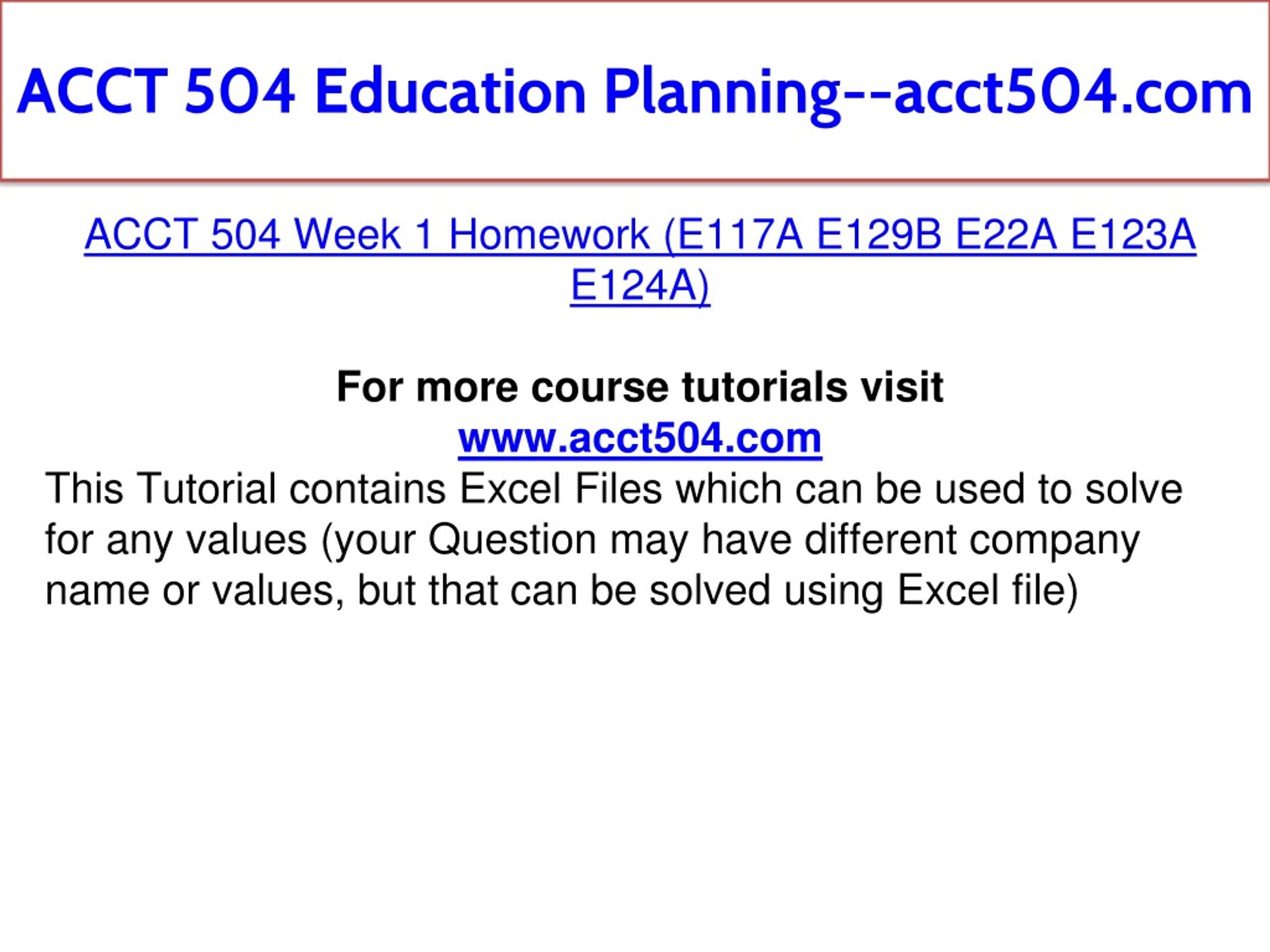Click the words Excel file) ending the paragraph

click(x=987, y=591)
